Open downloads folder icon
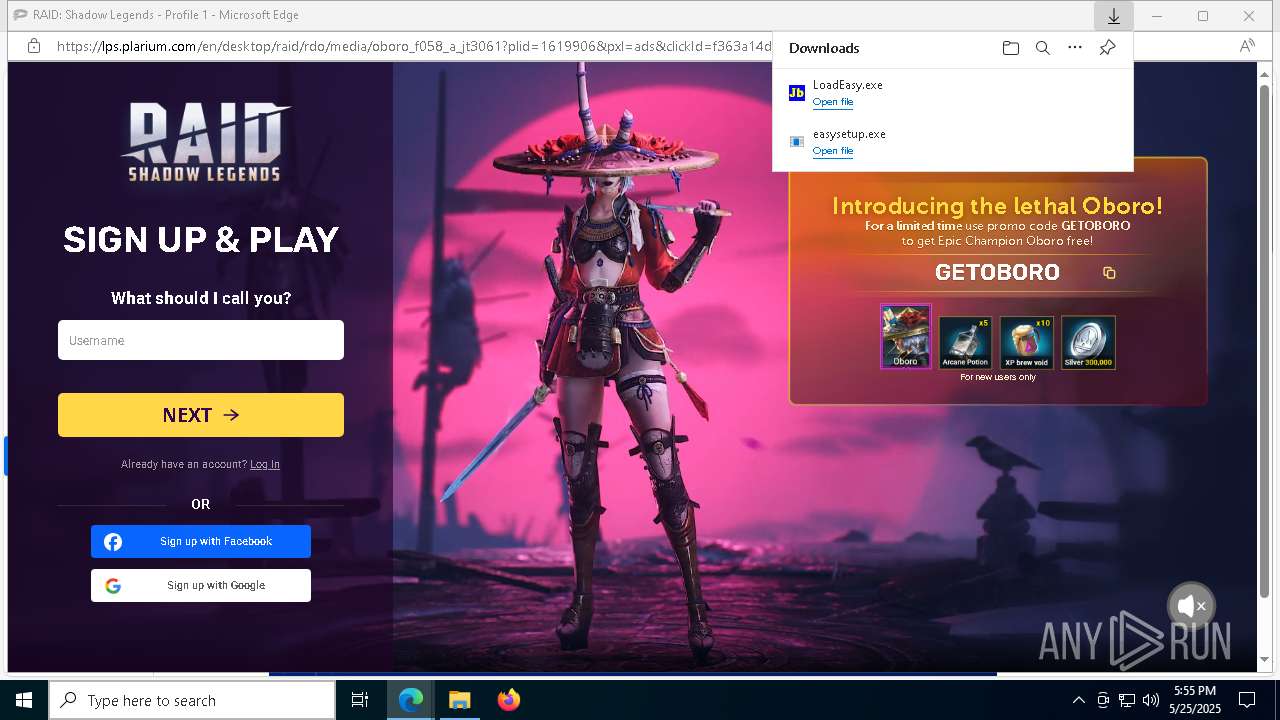The image size is (1280, 720). click(1011, 48)
